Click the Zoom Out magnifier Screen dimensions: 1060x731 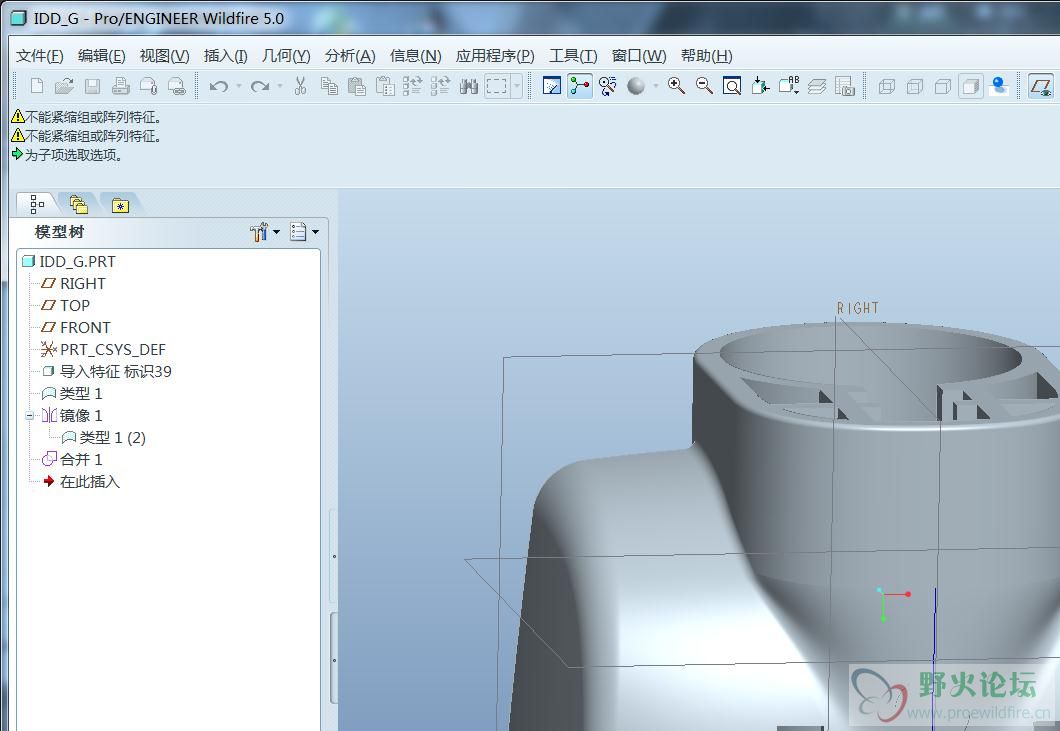tap(704, 86)
